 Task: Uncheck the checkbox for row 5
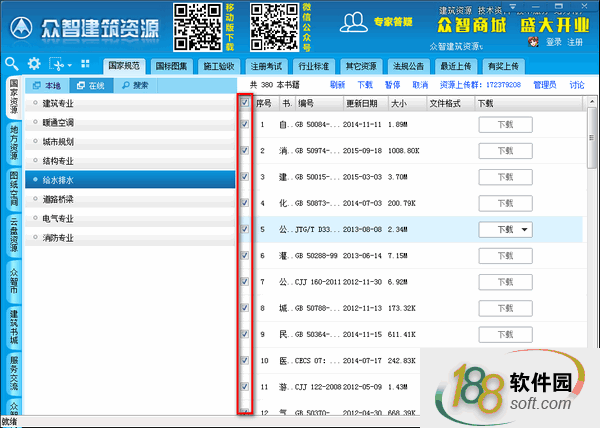pos(245,229)
